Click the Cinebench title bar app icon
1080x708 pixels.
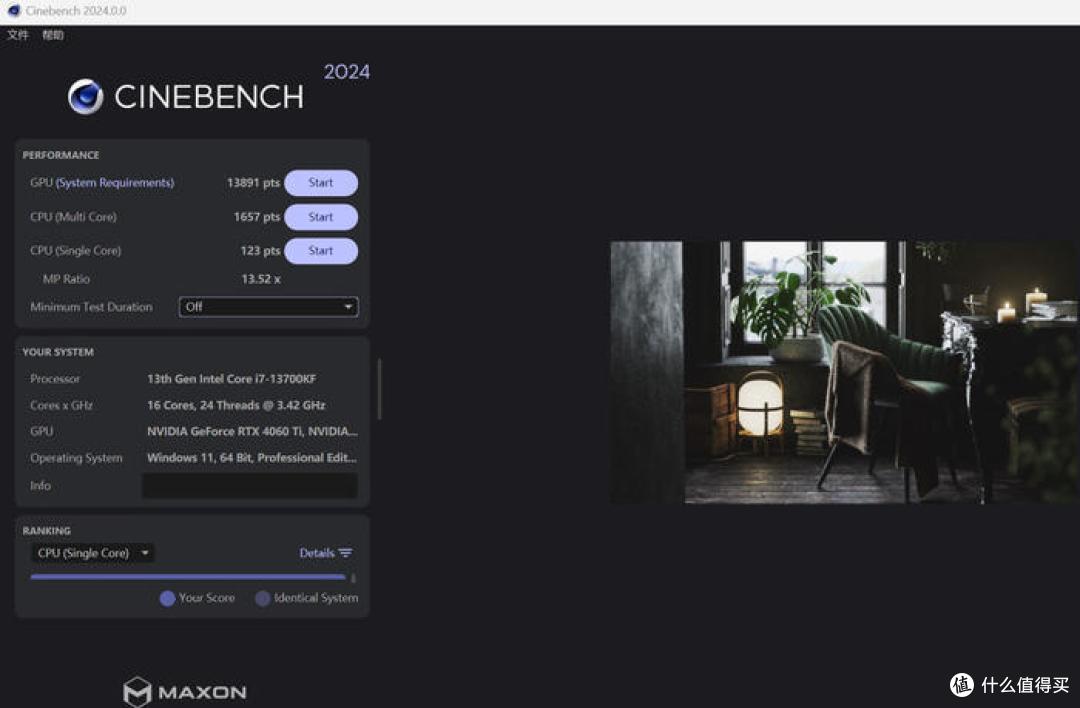(x=14, y=10)
